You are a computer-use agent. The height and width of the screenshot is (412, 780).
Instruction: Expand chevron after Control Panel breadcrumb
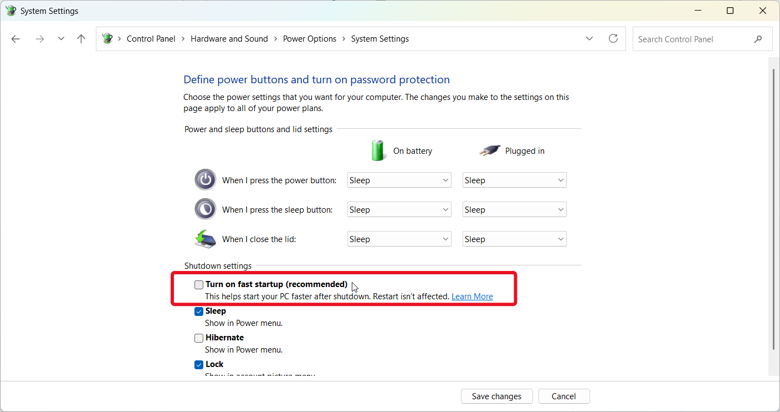click(183, 39)
